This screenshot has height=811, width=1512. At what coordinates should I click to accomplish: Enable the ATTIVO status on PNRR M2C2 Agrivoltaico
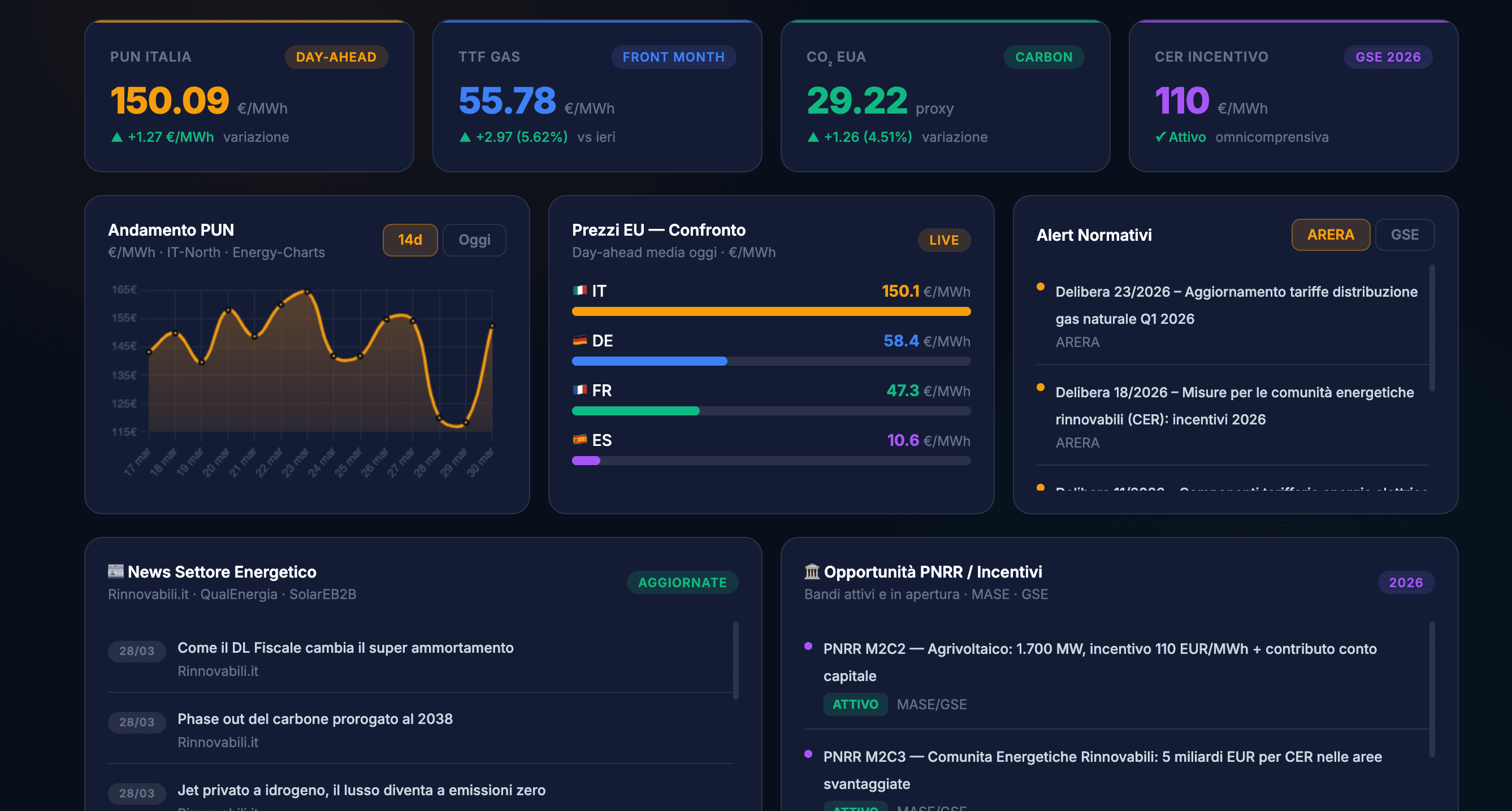(x=855, y=704)
